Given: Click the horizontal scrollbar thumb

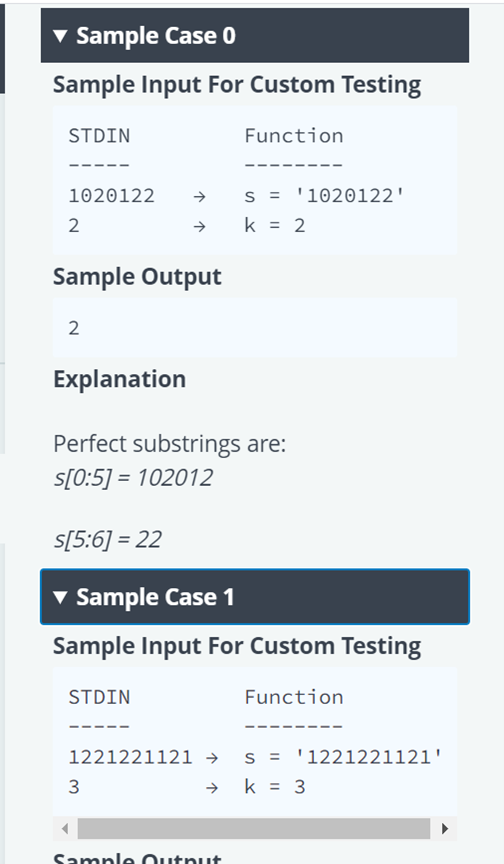Looking at the screenshot, I should [253, 828].
